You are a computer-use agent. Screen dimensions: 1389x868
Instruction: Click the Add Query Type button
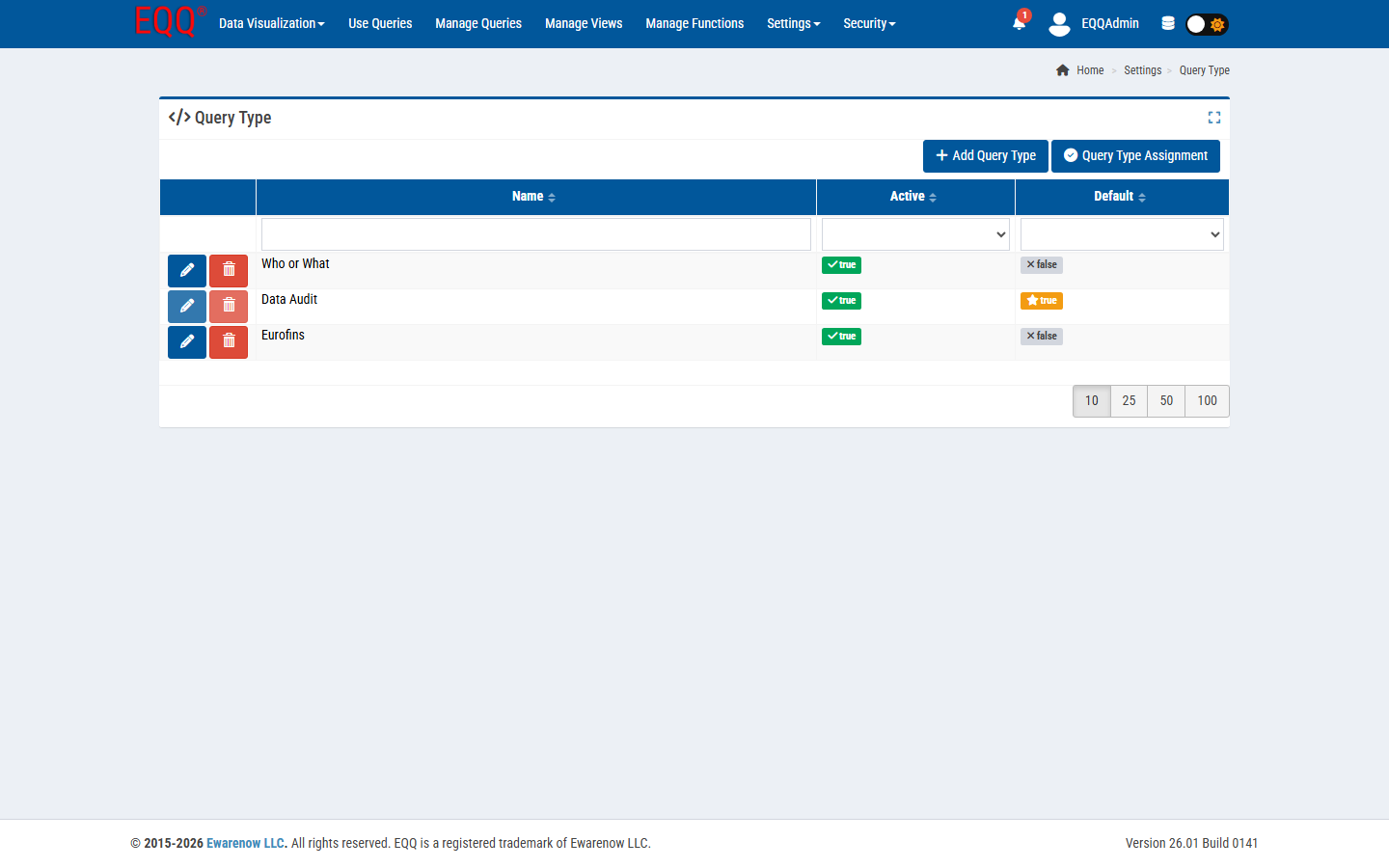pos(985,156)
